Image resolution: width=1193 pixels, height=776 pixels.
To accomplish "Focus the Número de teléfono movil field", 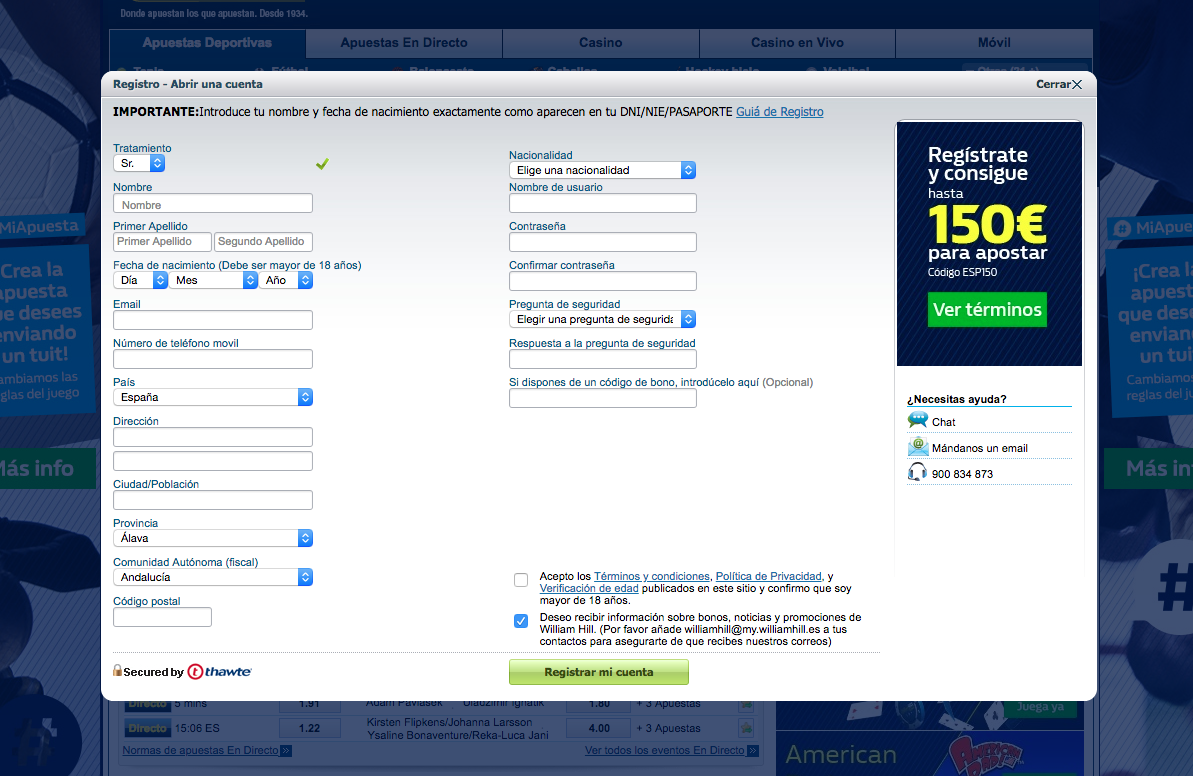I will (x=213, y=359).
